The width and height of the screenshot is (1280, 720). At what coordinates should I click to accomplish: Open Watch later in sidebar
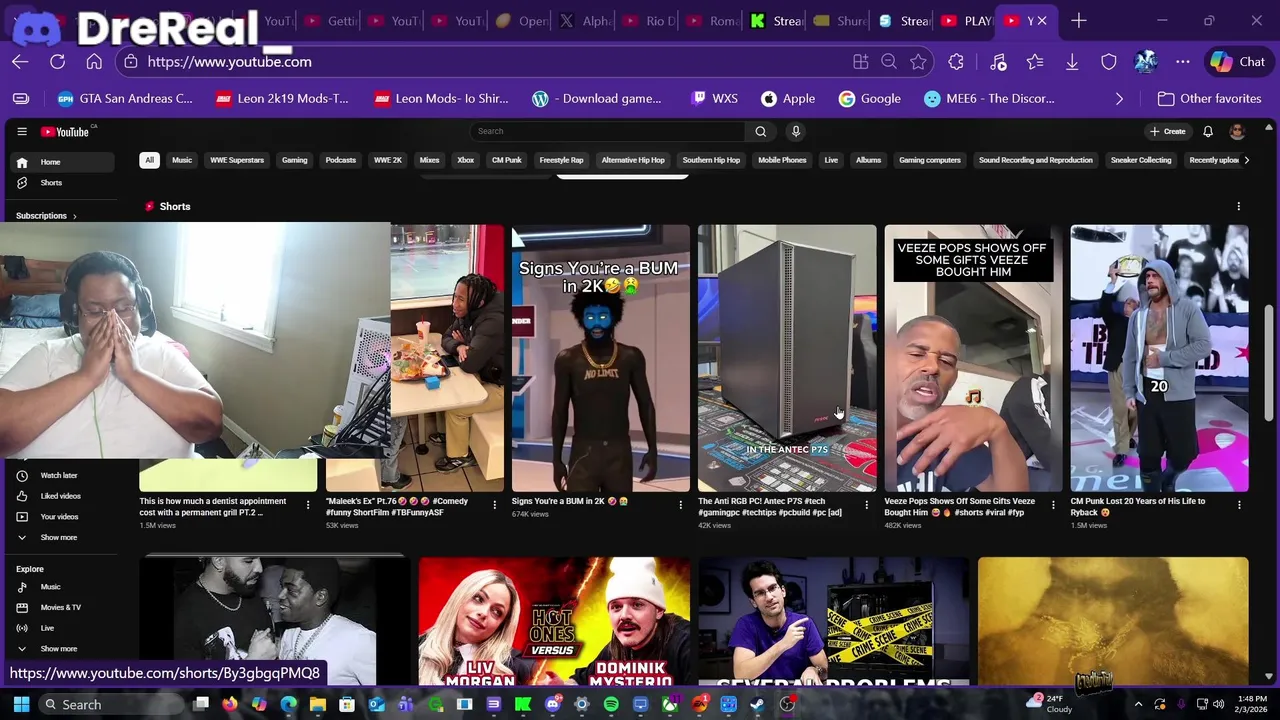coord(61,476)
